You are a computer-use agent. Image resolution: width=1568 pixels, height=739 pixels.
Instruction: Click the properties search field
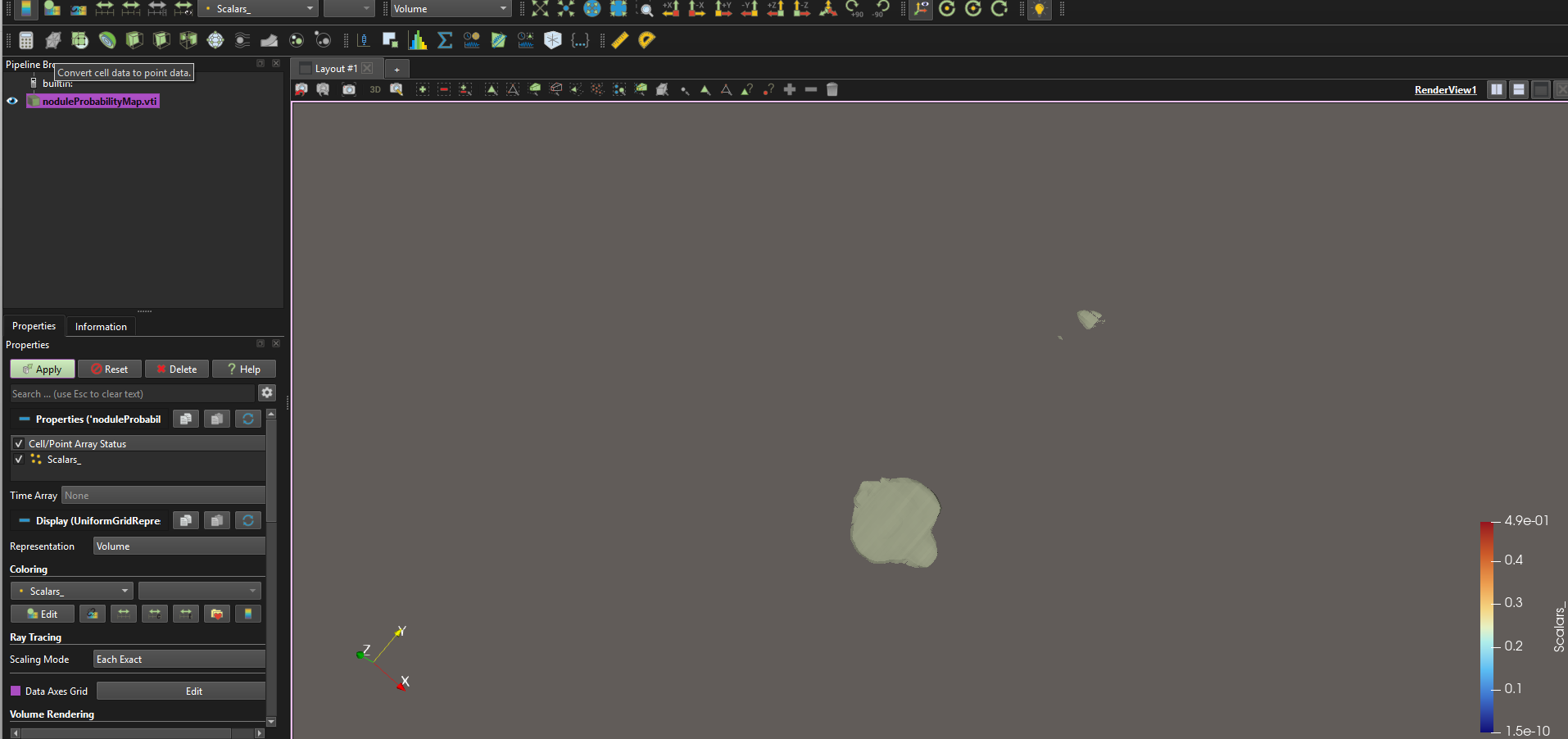pyautogui.click(x=131, y=394)
